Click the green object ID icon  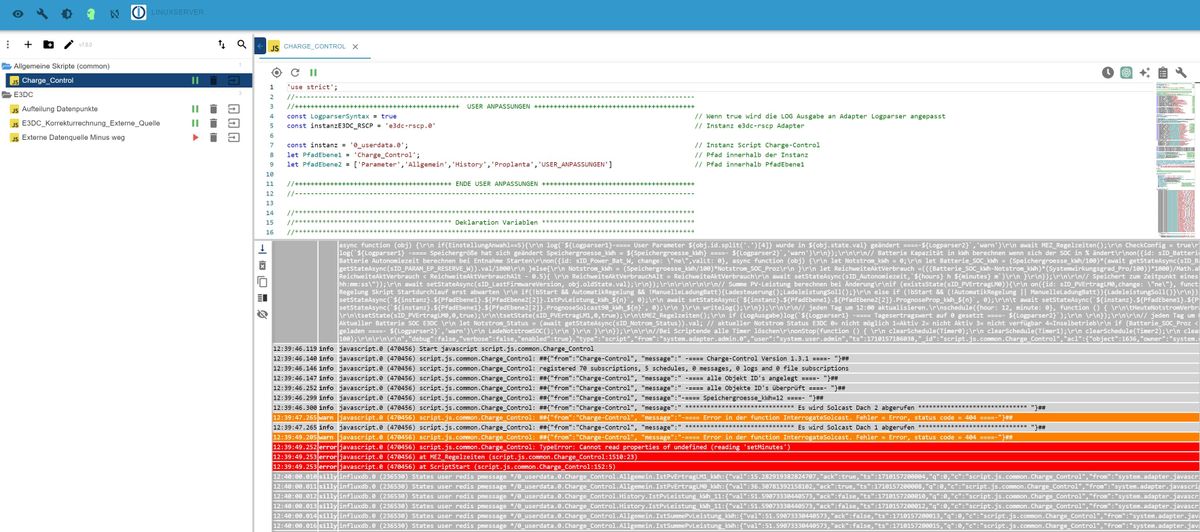click(1126, 73)
